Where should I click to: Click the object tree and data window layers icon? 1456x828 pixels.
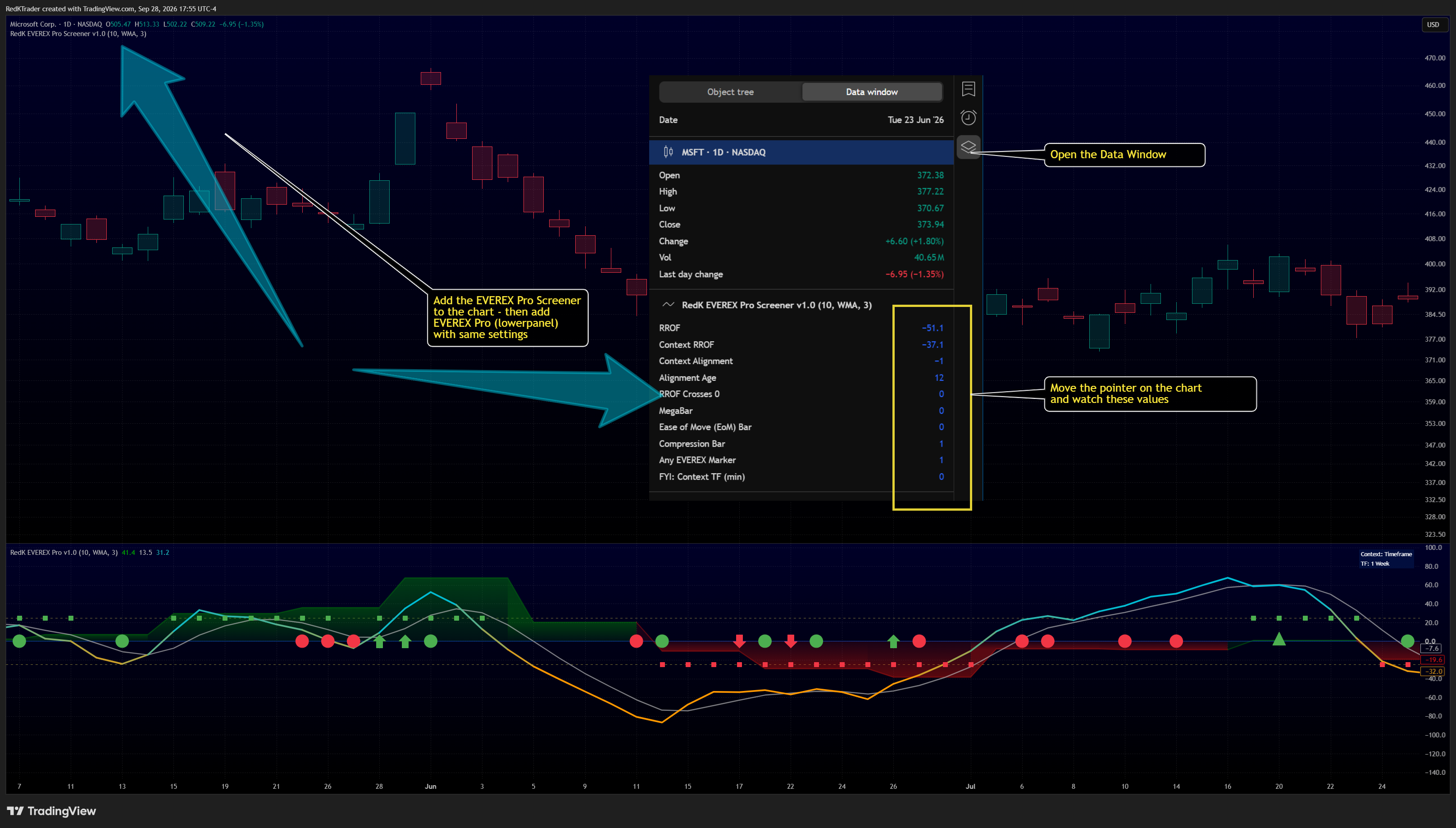(969, 147)
